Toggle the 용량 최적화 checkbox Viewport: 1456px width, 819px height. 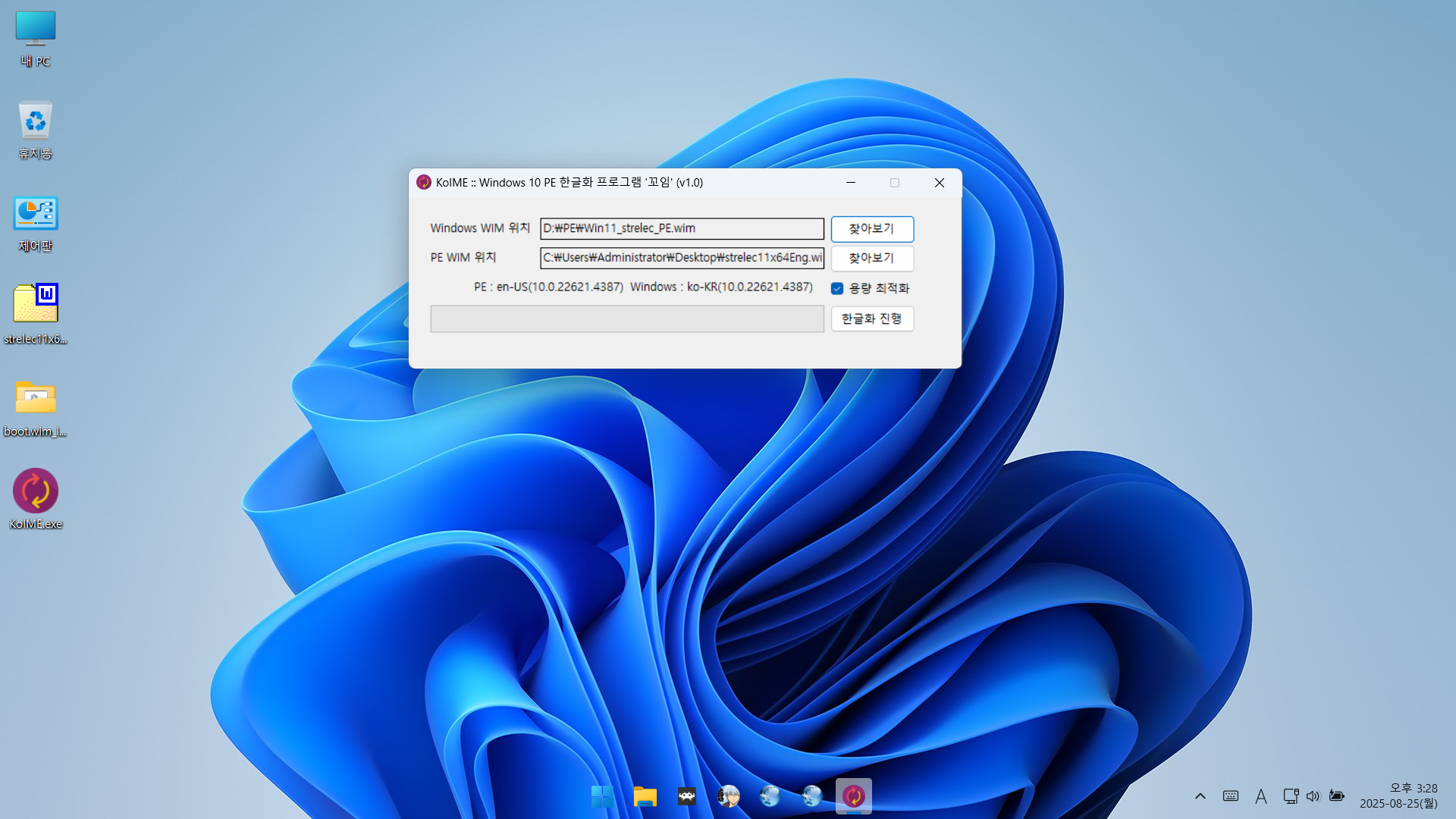(x=837, y=288)
